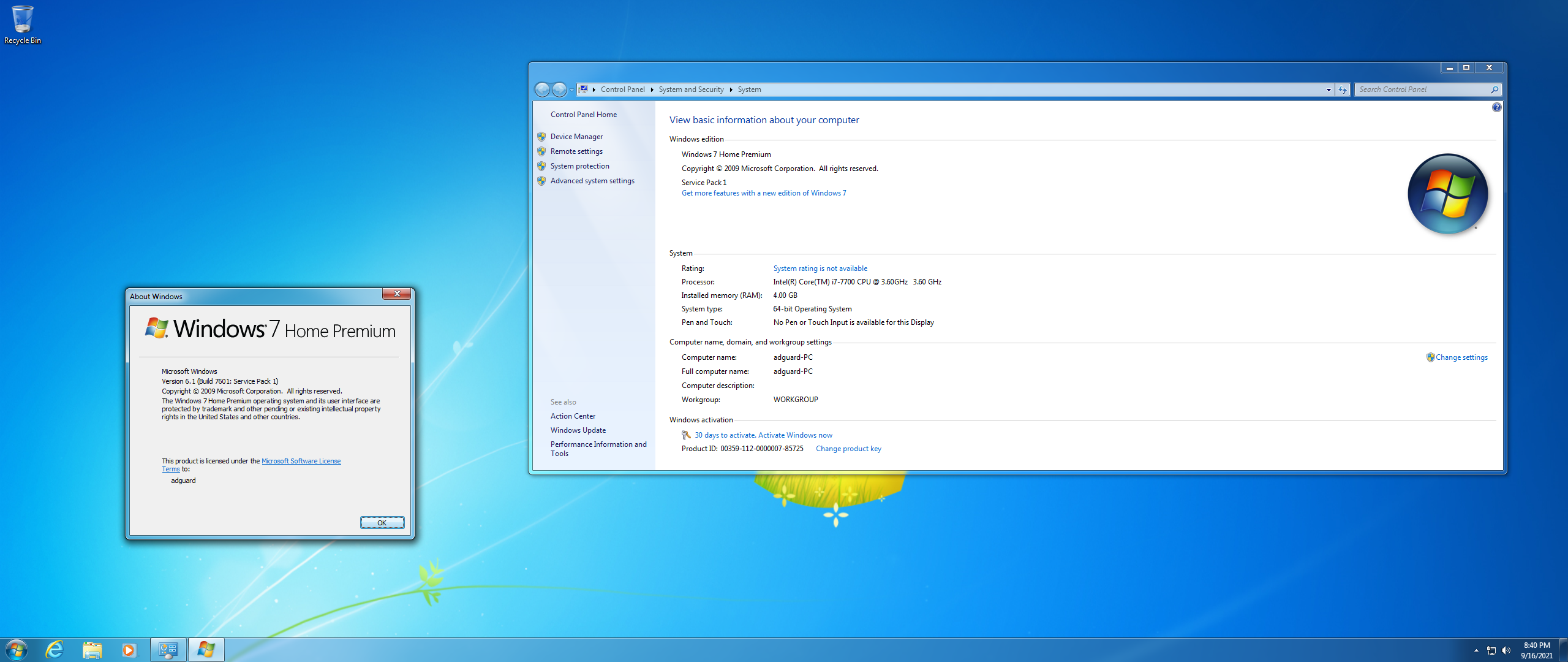Screen dimensions: 1568x662
Task: Click shield icon beside Advanced system settings
Action: 541,181
